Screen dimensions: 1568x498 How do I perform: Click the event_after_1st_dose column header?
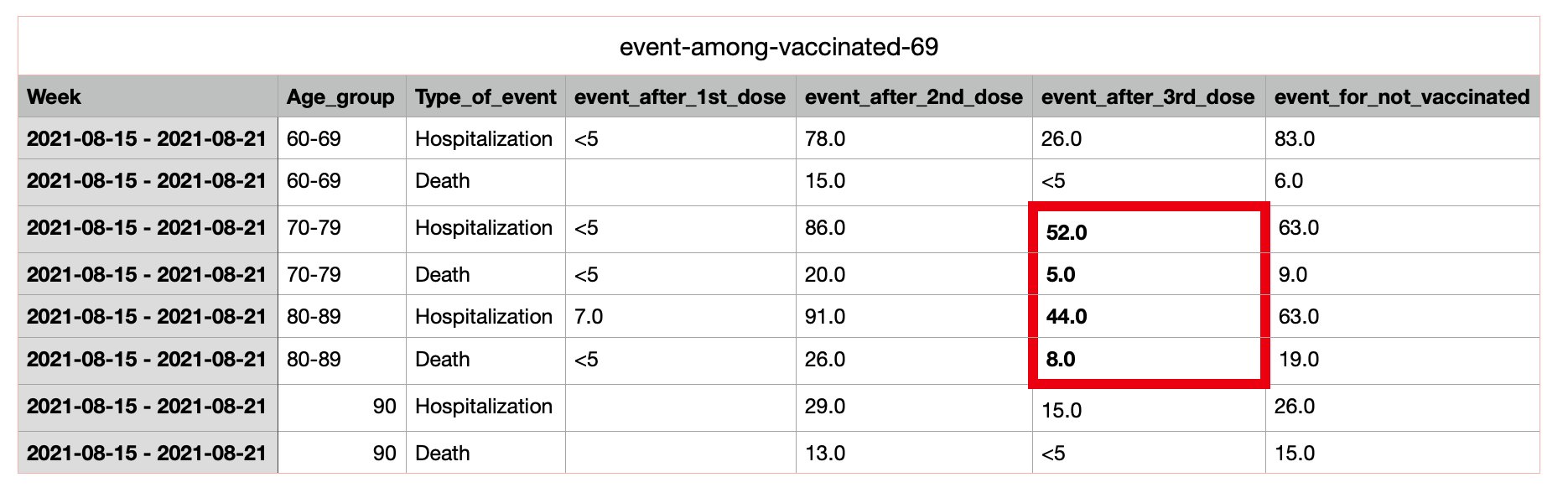(x=679, y=97)
